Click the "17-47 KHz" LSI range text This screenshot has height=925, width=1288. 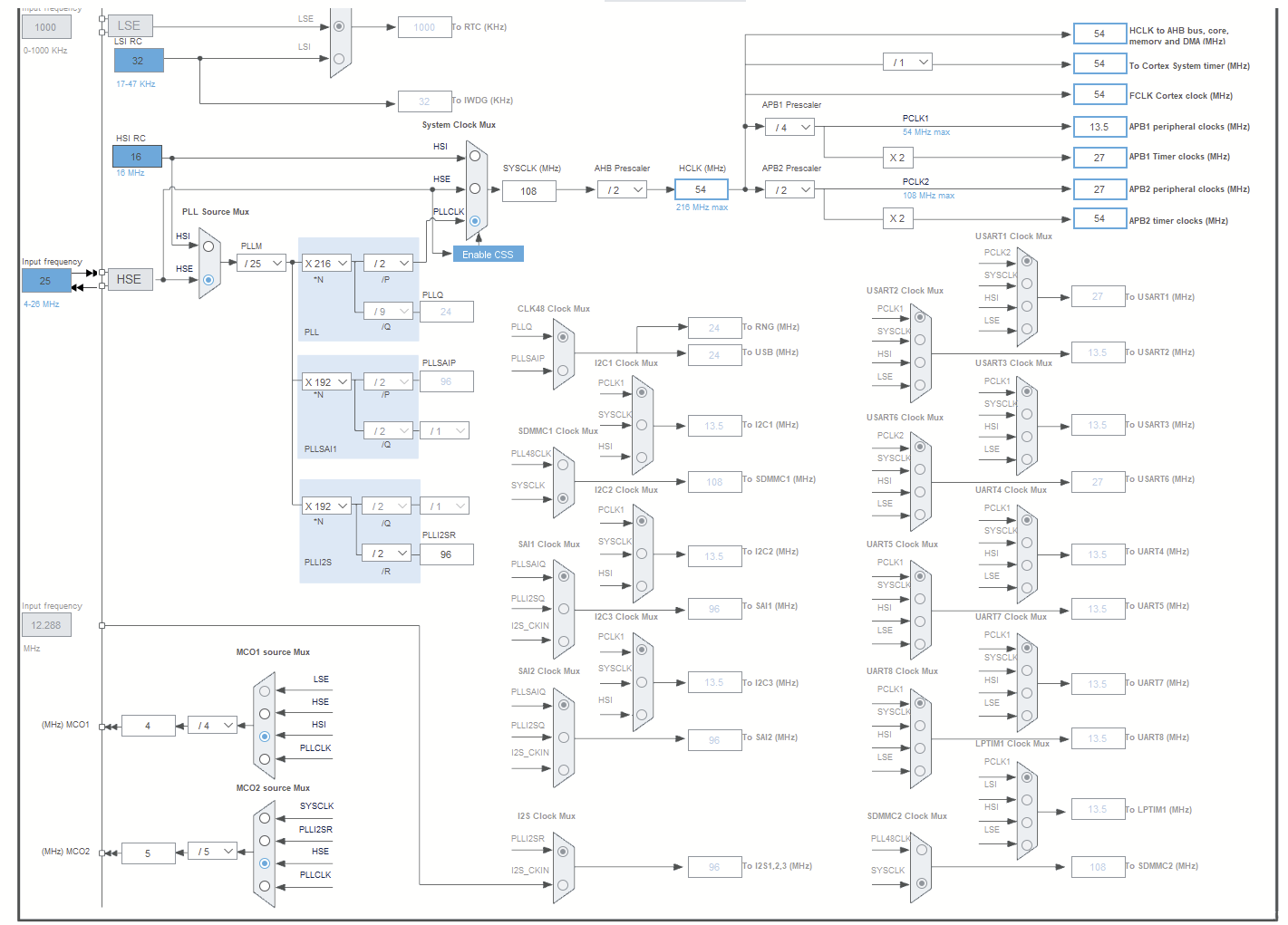(x=136, y=84)
